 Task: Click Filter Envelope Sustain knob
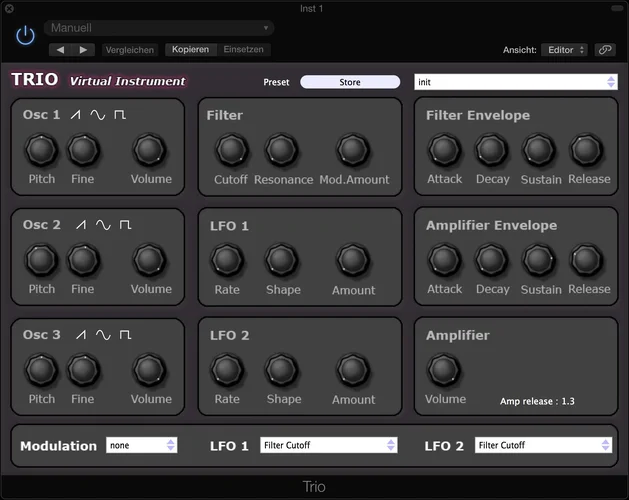tap(539, 150)
